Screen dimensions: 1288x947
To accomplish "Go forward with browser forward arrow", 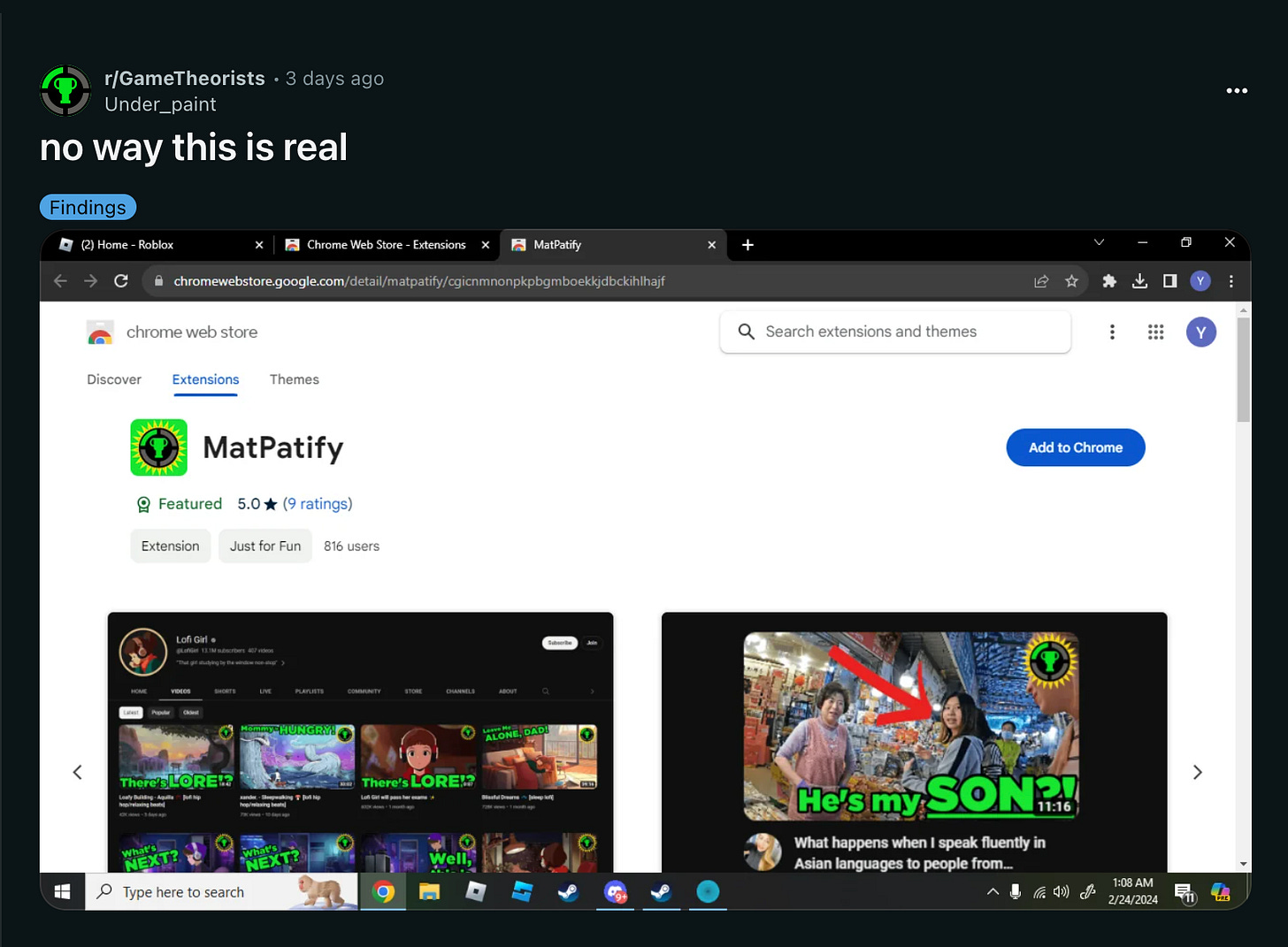I will tap(90, 281).
